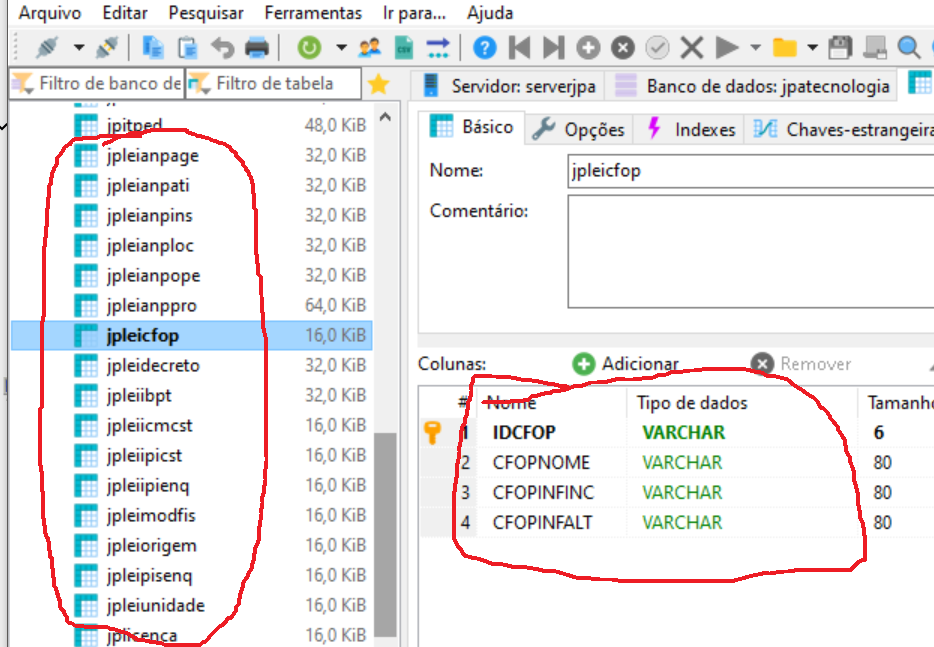934x647 pixels.
Task: Open the Pesquisar menu
Action: pos(206,13)
